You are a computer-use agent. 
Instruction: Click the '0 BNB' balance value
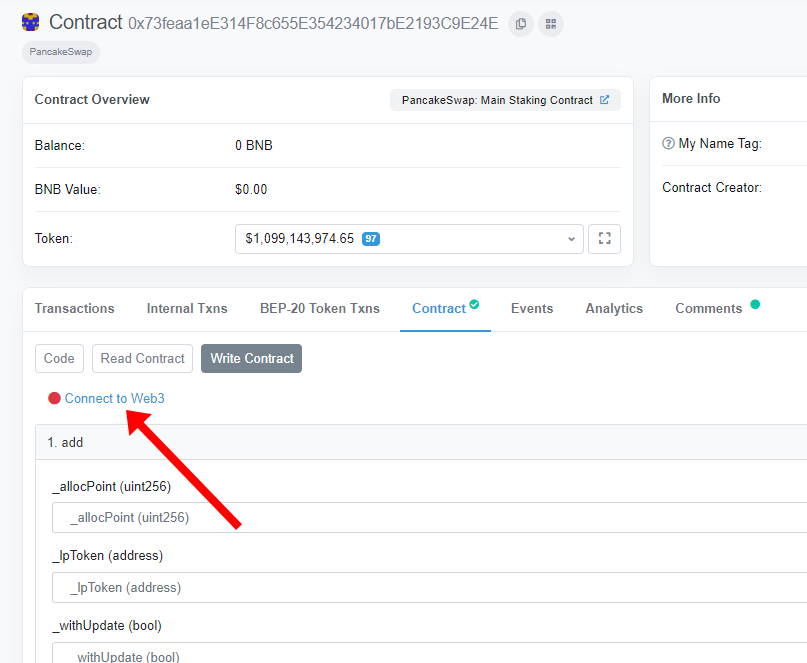[254, 146]
